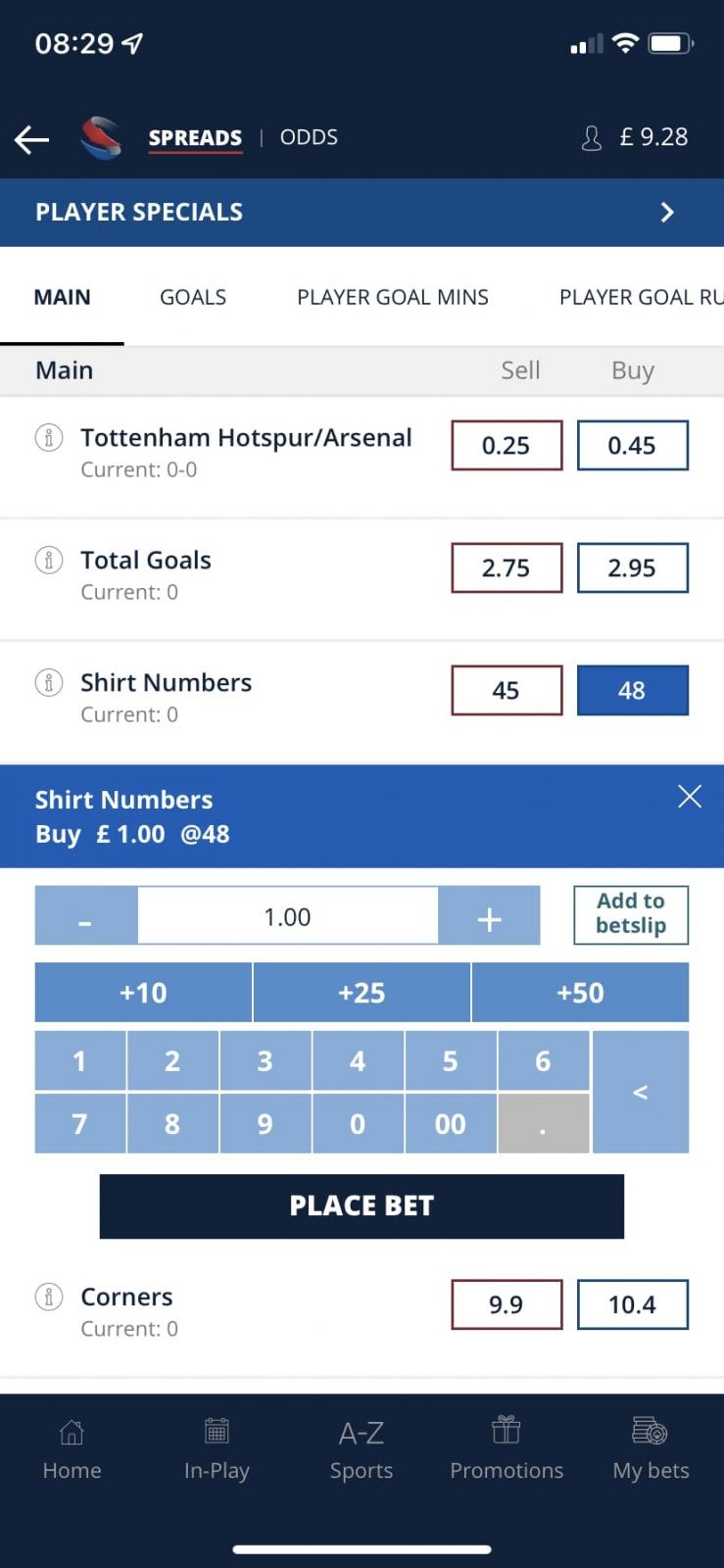Open the PLAYER GOAL MINS tab
The image size is (724, 1568).
tap(392, 297)
